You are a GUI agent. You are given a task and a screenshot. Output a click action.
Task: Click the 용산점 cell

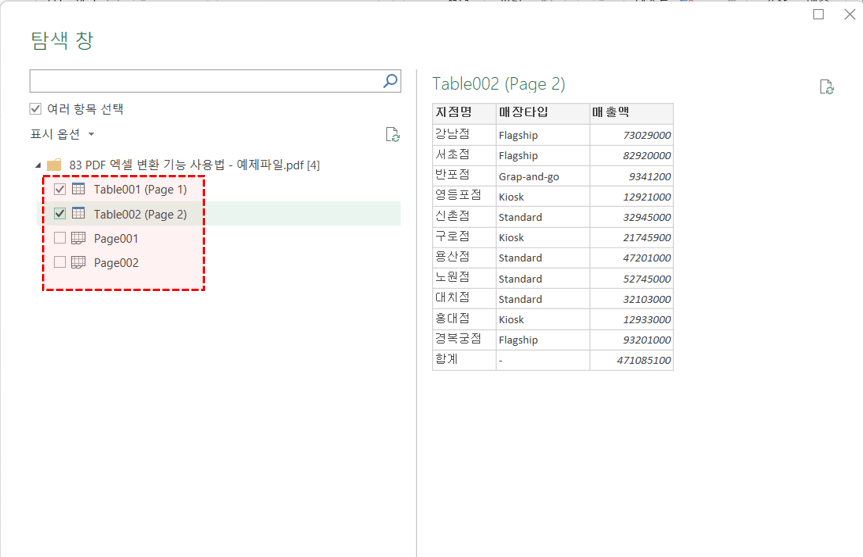coord(464,258)
